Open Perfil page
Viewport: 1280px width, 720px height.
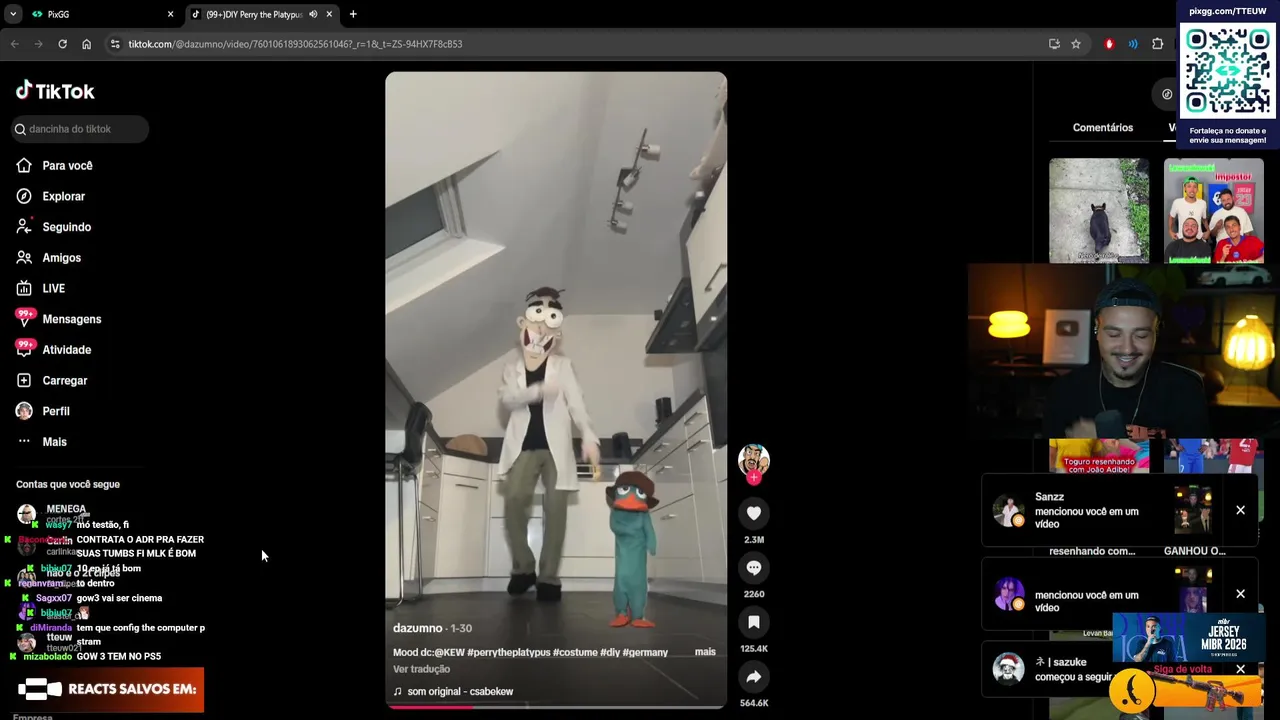[43, 411]
